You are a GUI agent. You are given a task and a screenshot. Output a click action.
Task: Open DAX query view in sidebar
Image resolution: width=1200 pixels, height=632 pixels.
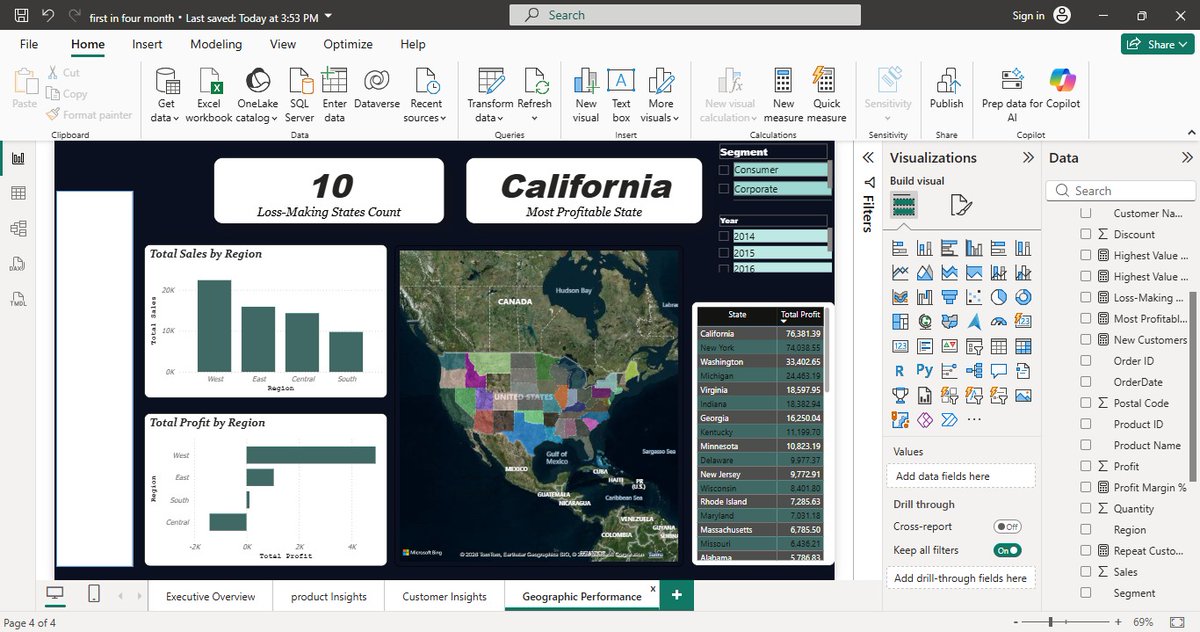pyautogui.click(x=18, y=264)
